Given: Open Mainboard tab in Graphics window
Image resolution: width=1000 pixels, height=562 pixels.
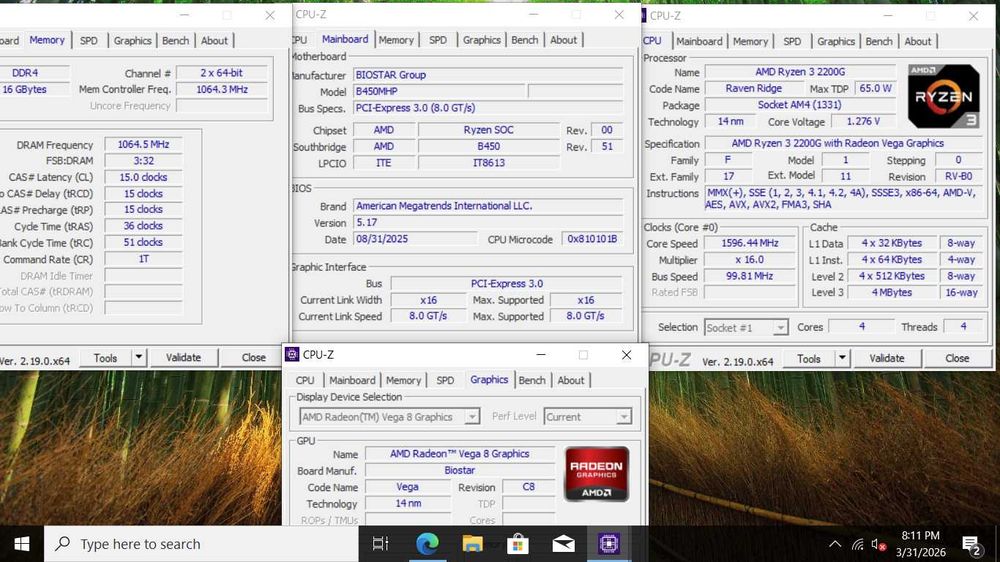Looking at the screenshot, I should [352, 380].
